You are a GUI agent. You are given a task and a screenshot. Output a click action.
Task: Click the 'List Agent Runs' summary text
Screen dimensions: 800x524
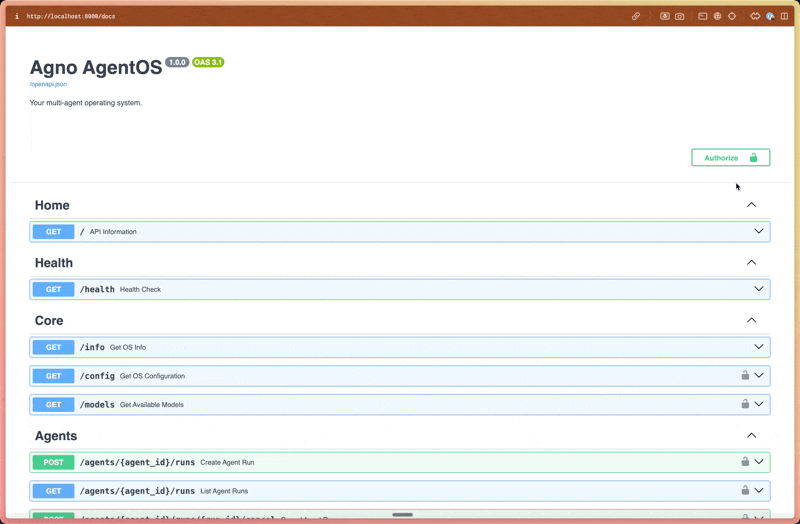[x=224, y=491]
